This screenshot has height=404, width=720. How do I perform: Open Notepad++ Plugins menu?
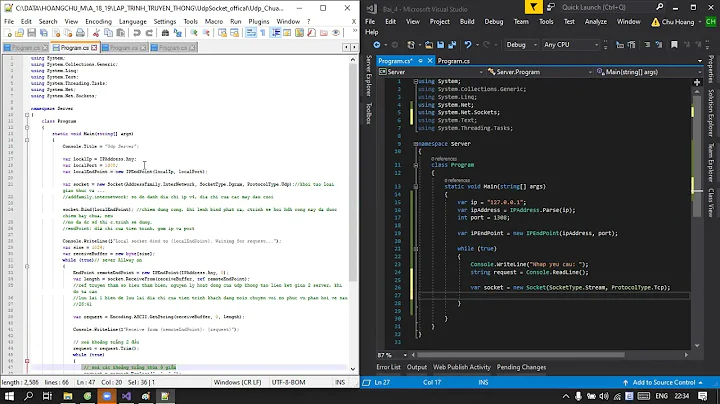click(x=259, y=22)
